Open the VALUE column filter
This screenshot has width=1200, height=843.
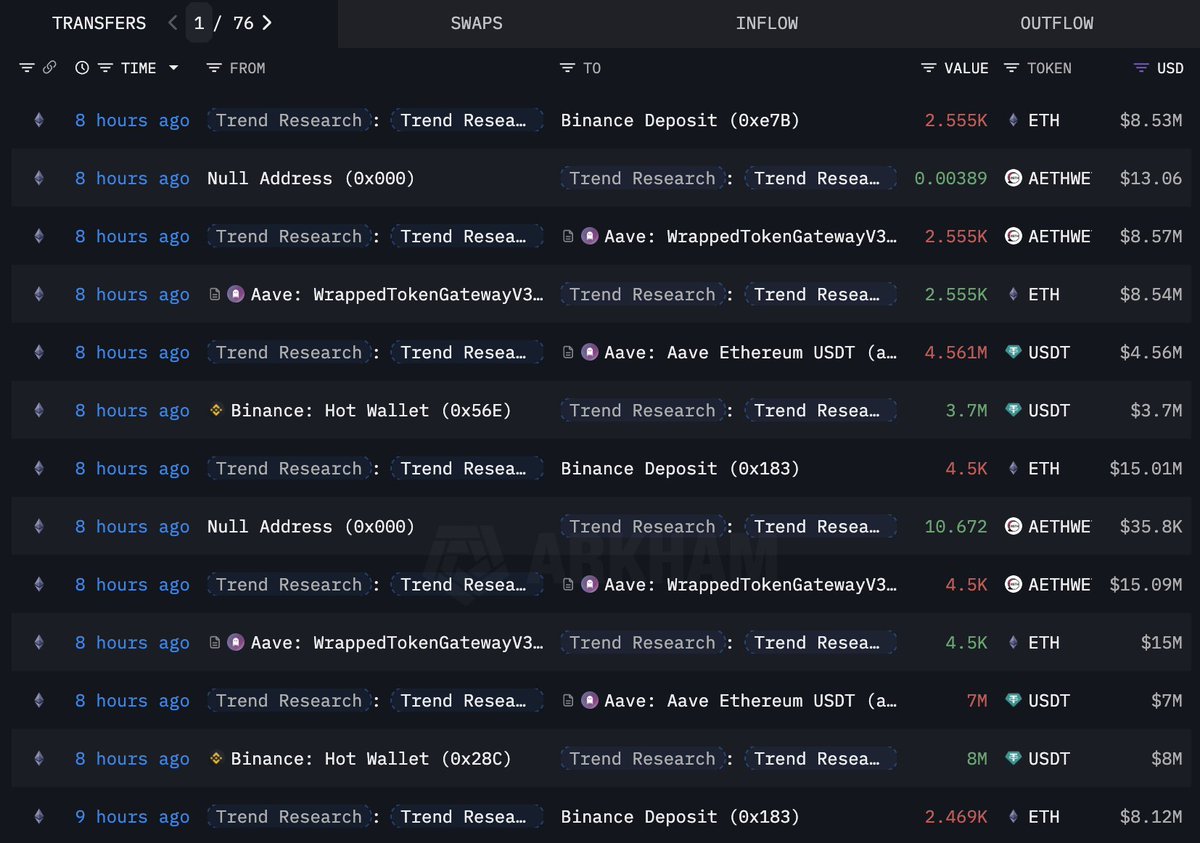(x=929, y=68)
